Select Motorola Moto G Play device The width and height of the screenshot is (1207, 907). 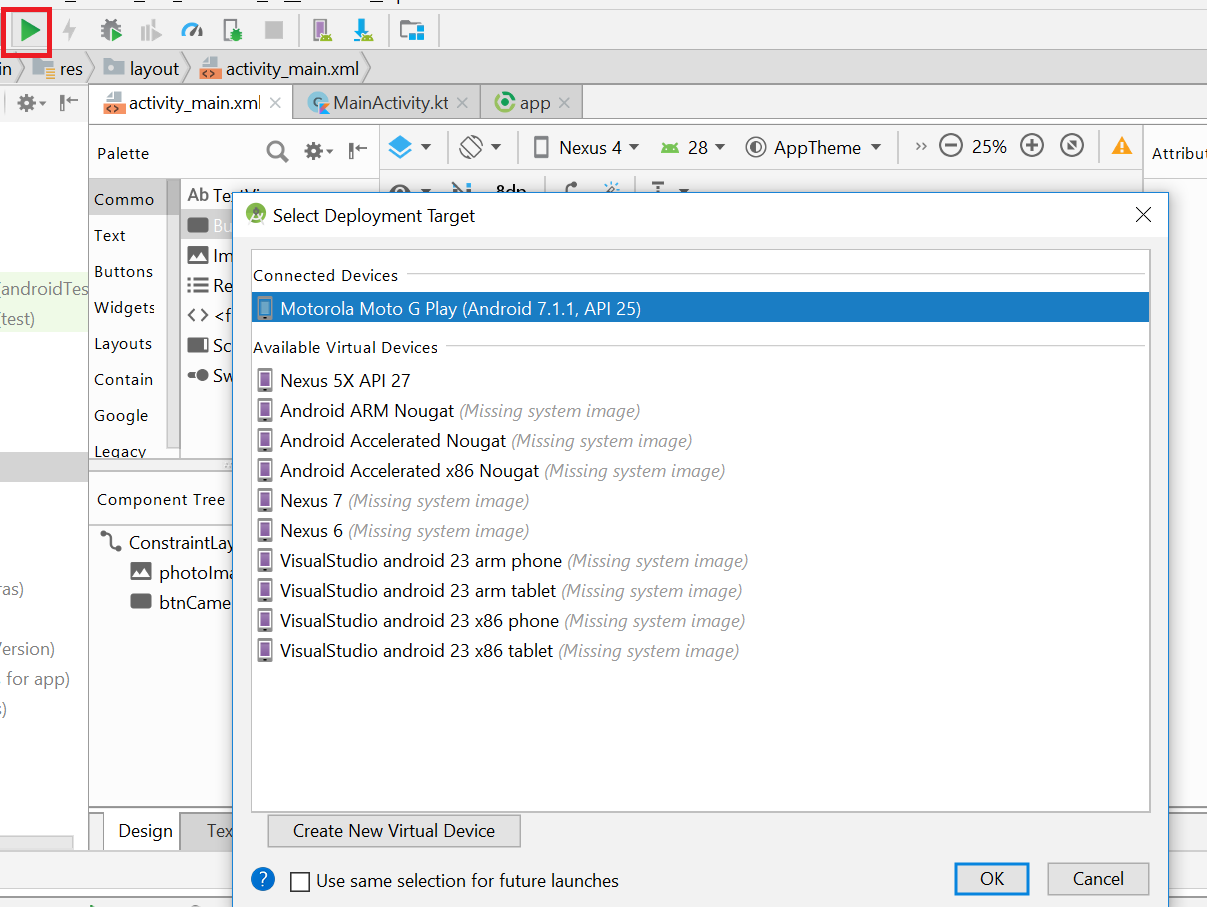coord(700,308)
